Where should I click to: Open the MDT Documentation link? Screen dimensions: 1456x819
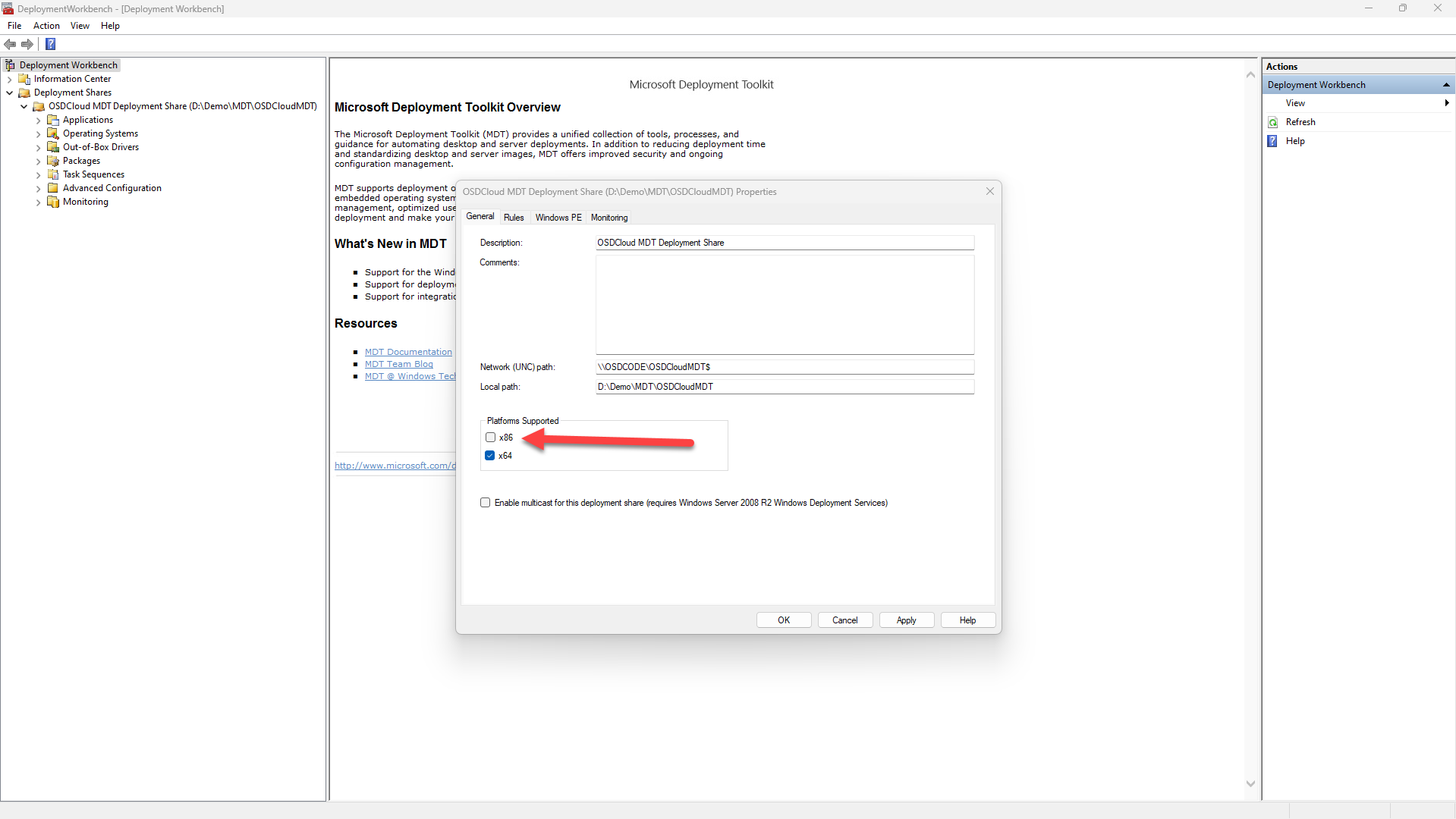(x=408, y=352)
